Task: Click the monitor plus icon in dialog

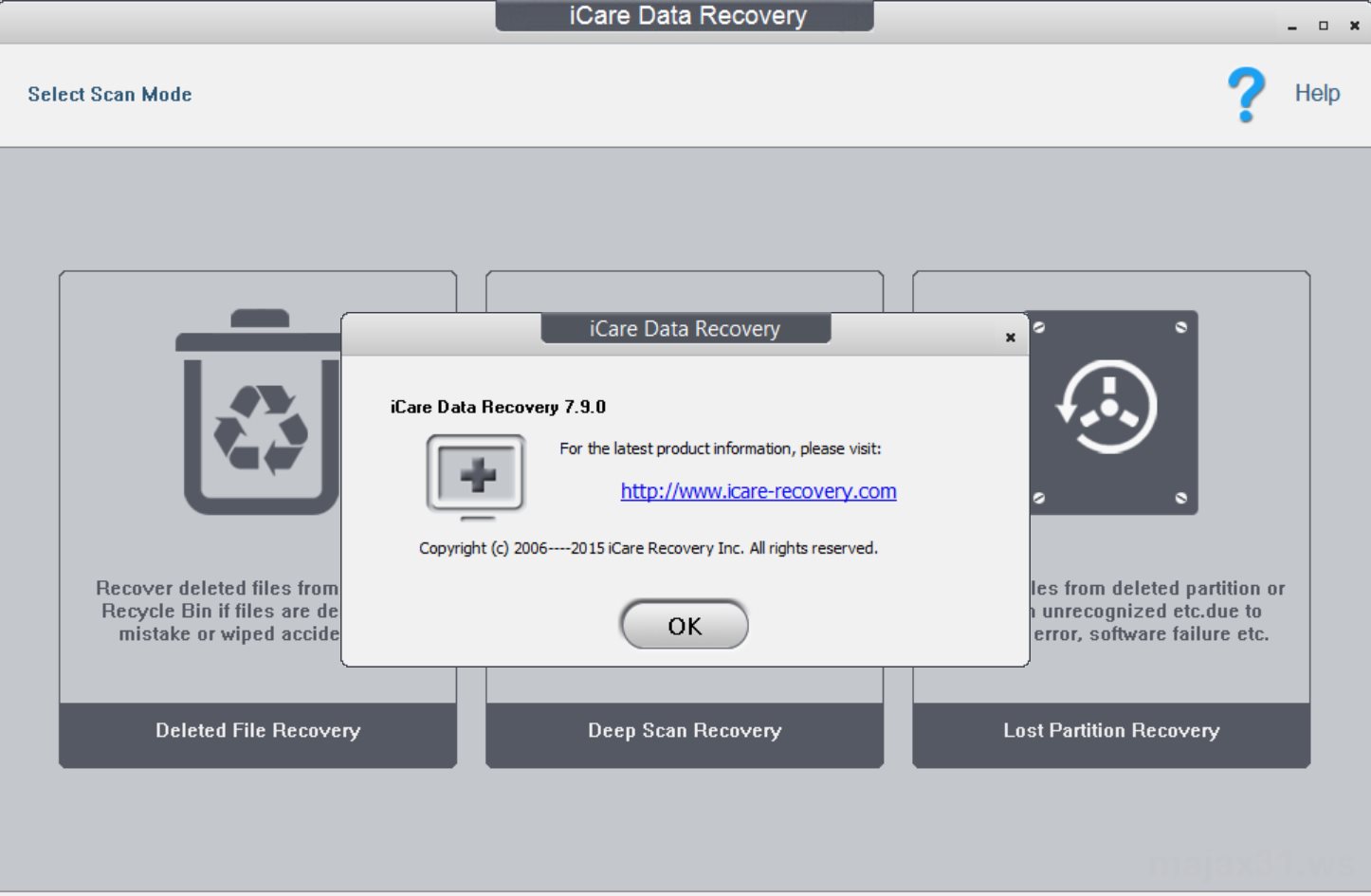Action: point(476,476)
